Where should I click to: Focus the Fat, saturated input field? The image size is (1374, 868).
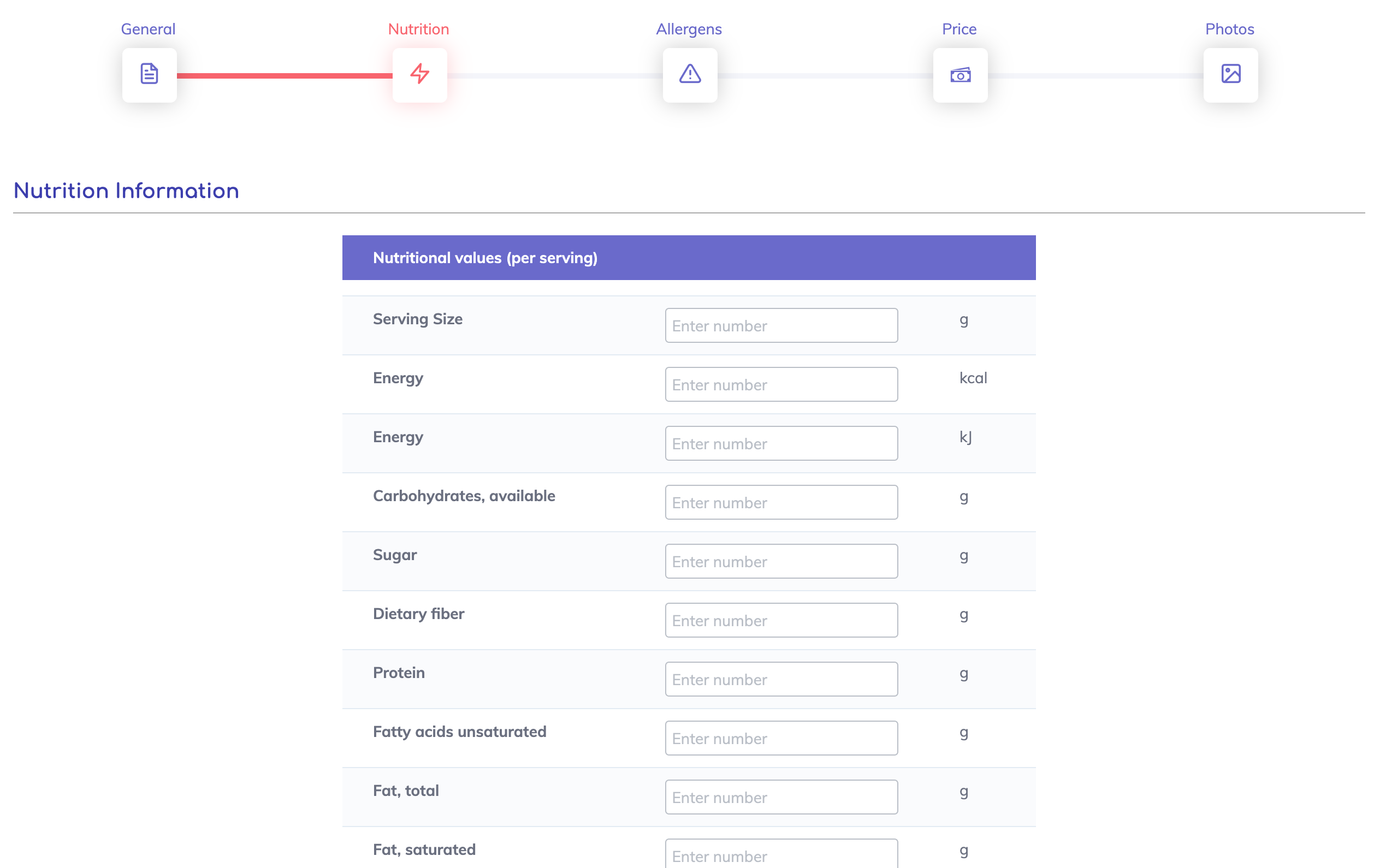780,855
